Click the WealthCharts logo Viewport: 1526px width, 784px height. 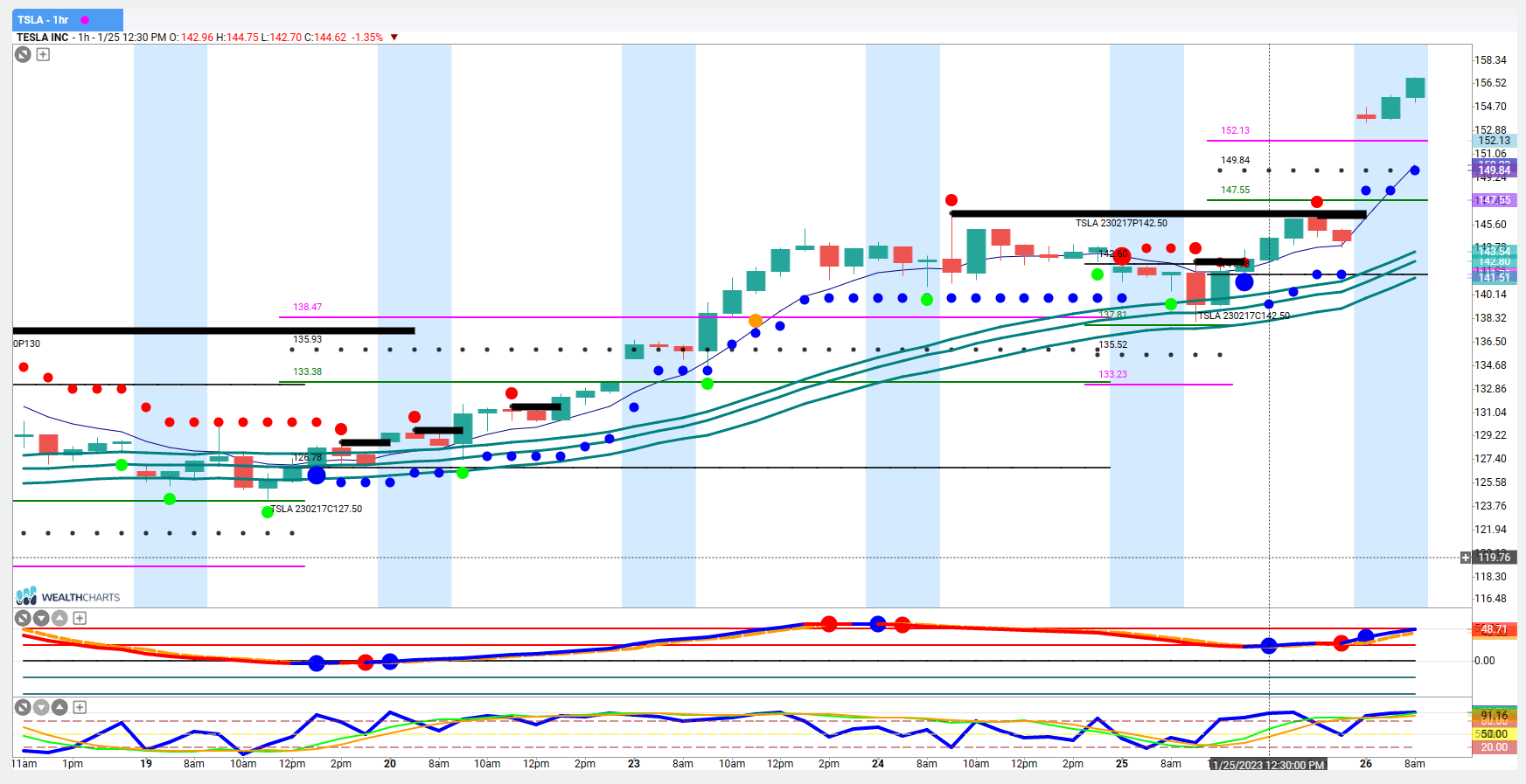coord(68,596)
